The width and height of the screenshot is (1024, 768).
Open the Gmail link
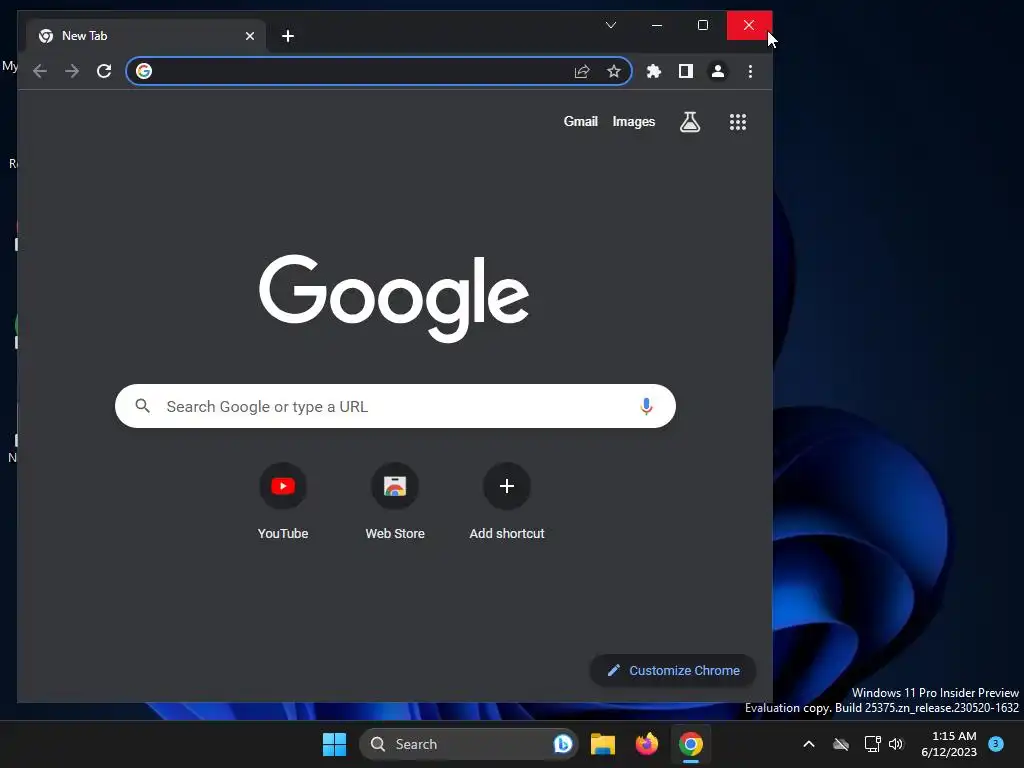pyautogui.click(x=581, y=121)
